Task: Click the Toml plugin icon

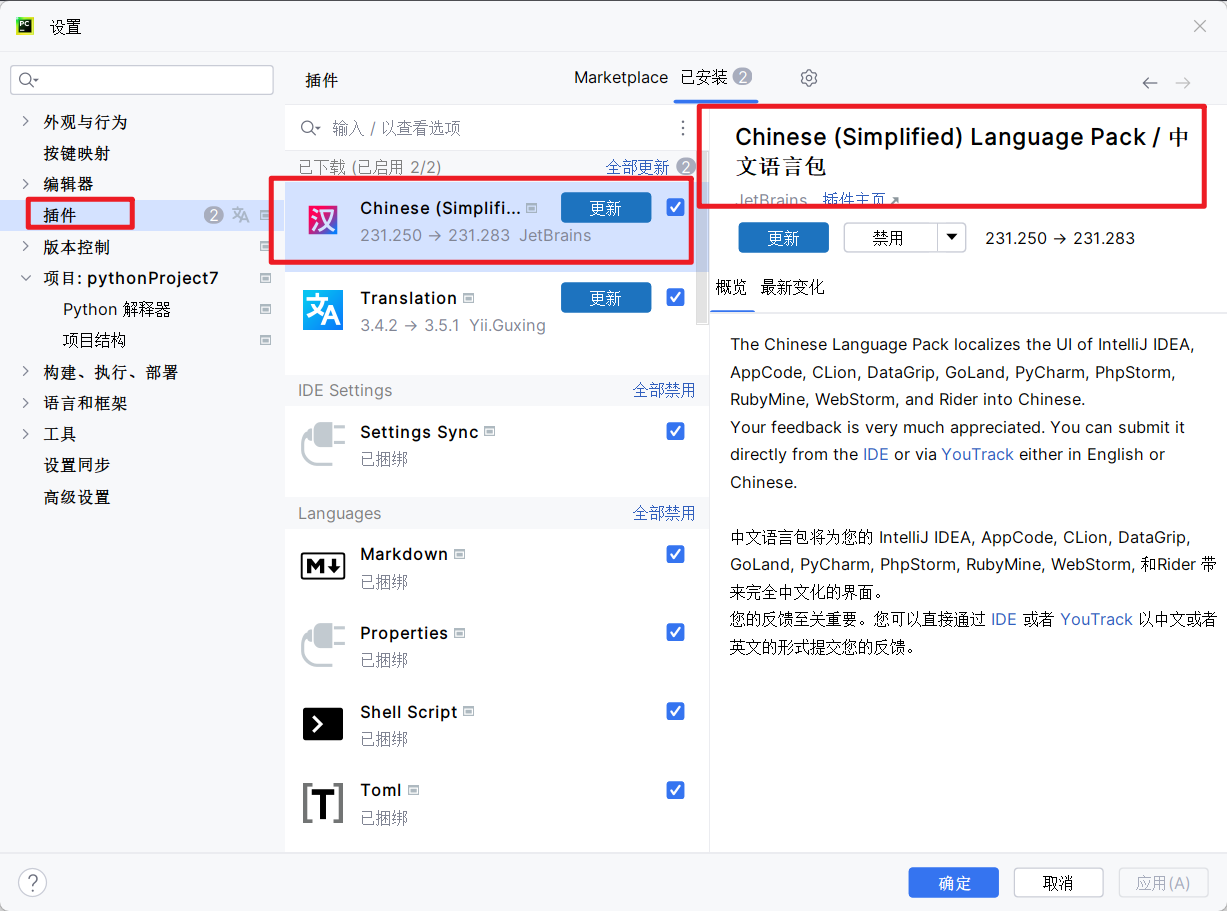Action: [x=322, y=802]
